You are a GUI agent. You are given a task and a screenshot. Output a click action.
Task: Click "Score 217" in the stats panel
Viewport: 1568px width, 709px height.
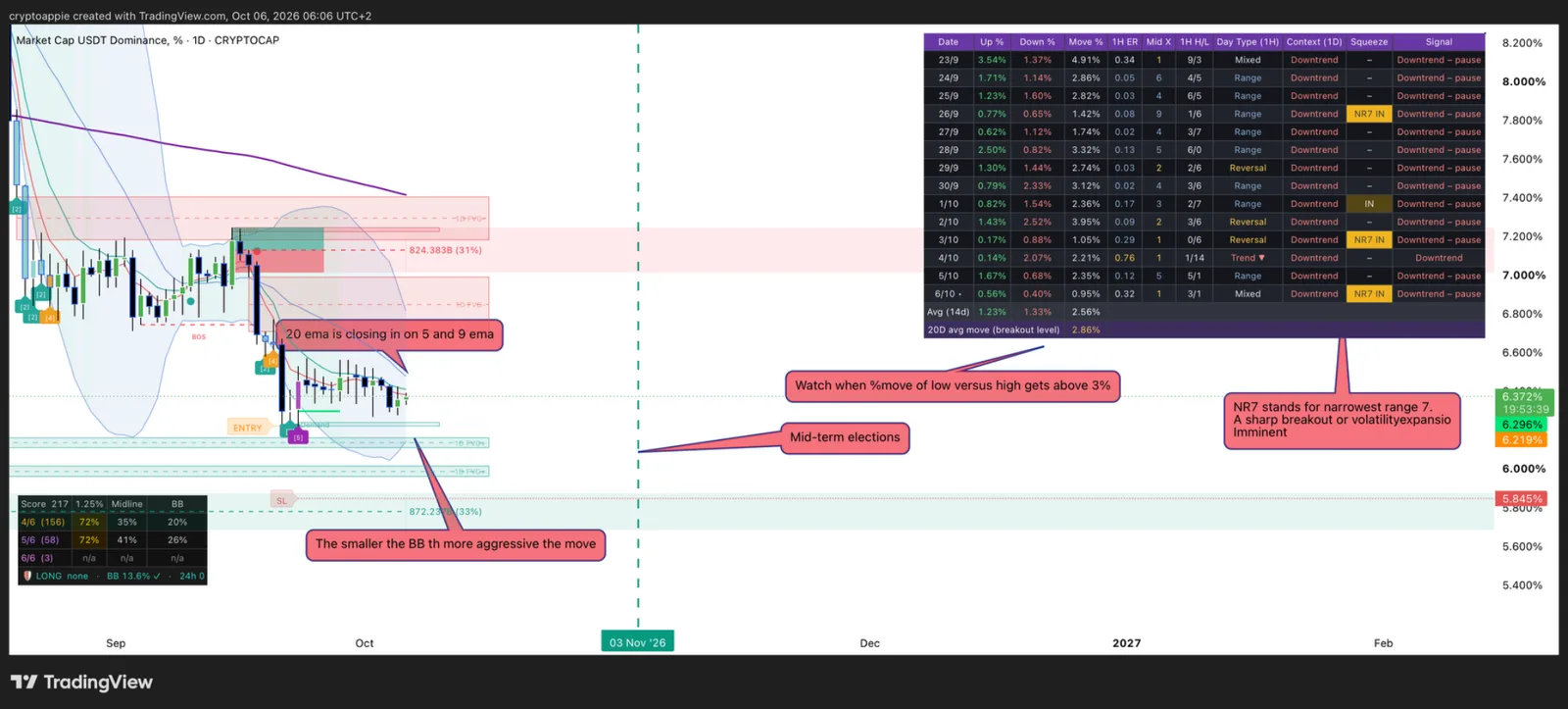45,504
